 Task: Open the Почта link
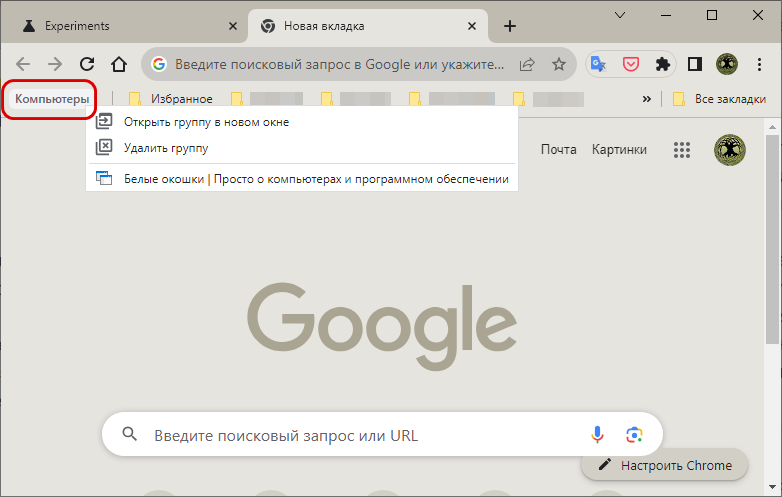[x=559, y=150]
